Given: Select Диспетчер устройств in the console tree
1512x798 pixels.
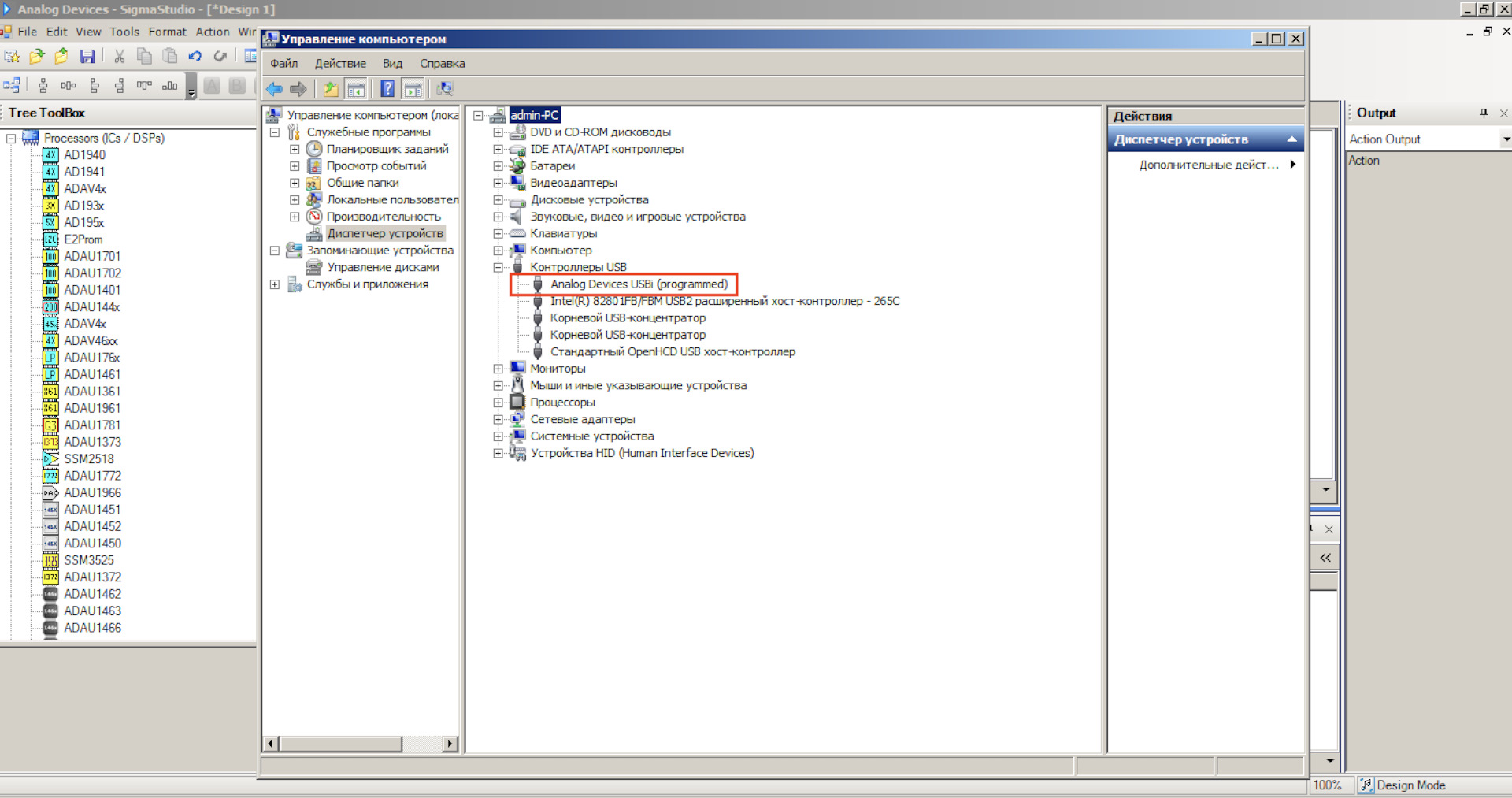Looking at the screenshot, I should (x=385, y=234).
